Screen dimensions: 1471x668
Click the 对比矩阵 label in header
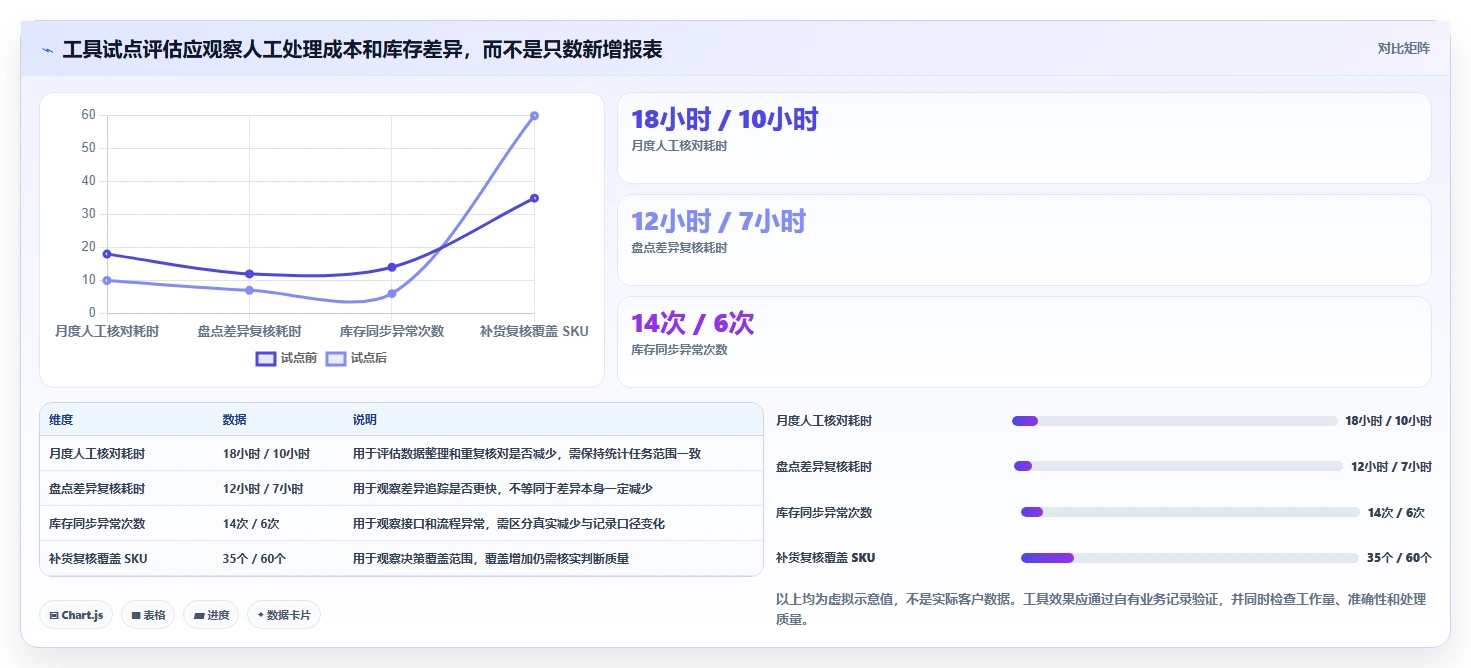click(x=1403, y=49)
